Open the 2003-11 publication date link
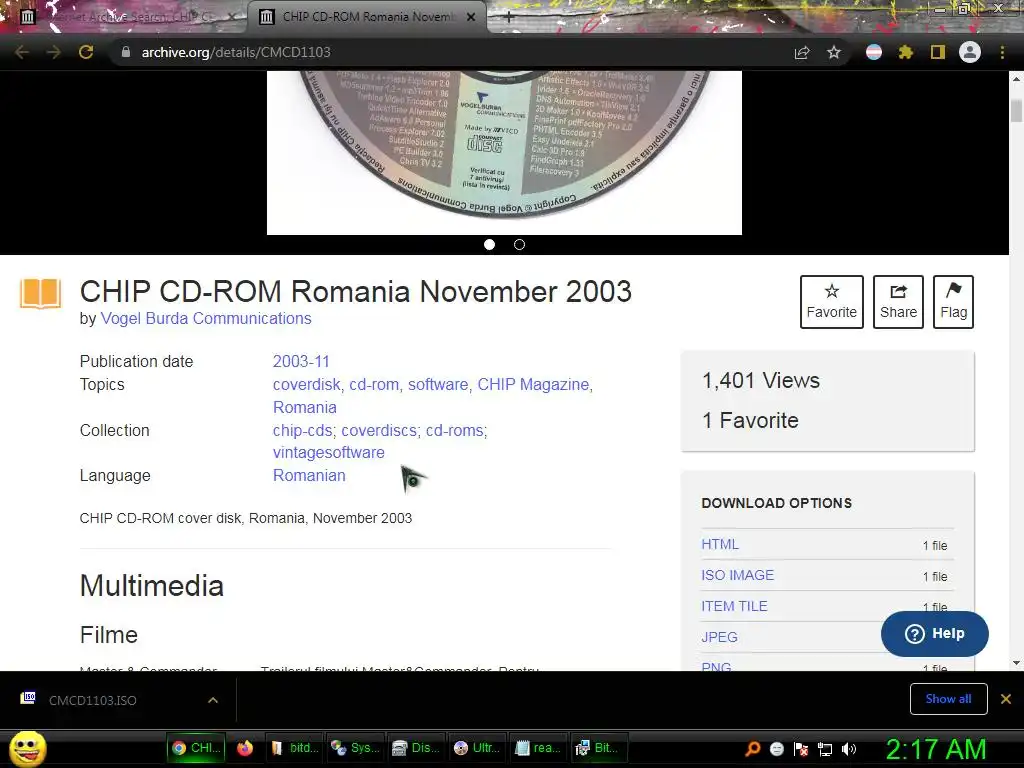The image size is (1024, 768). (x=301, y=361)
